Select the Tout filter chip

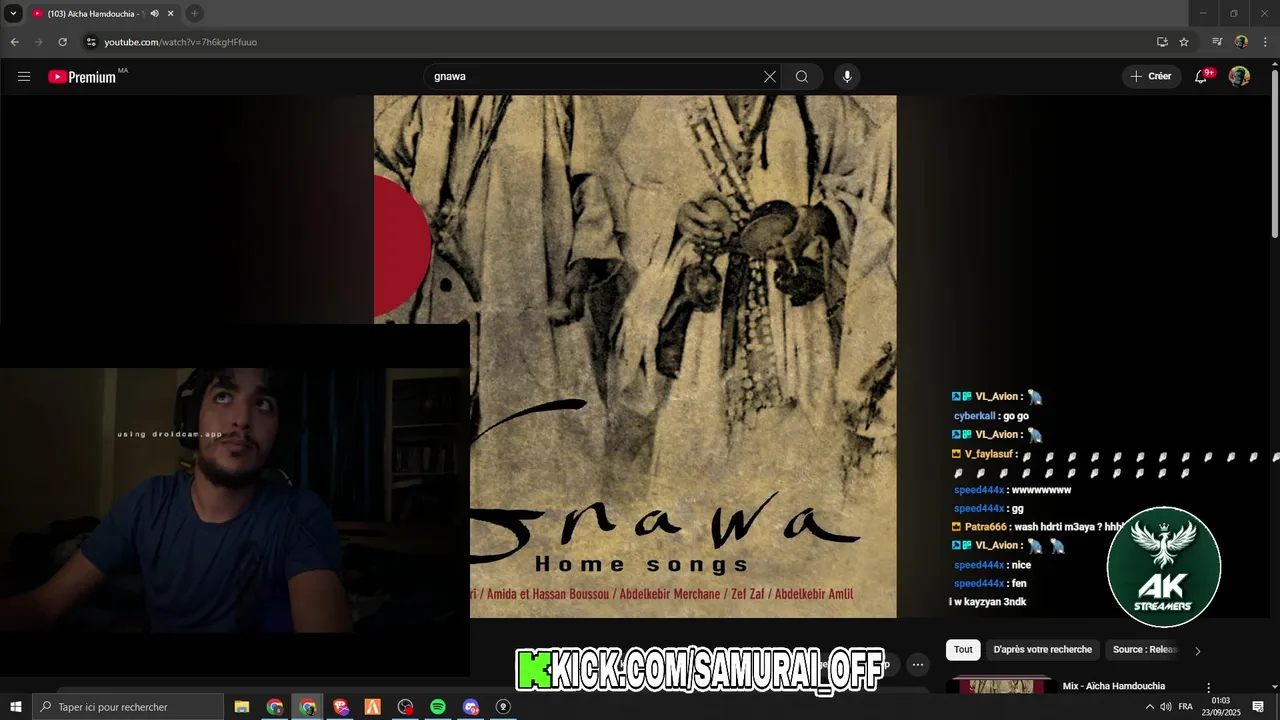[x=963, y=650]
